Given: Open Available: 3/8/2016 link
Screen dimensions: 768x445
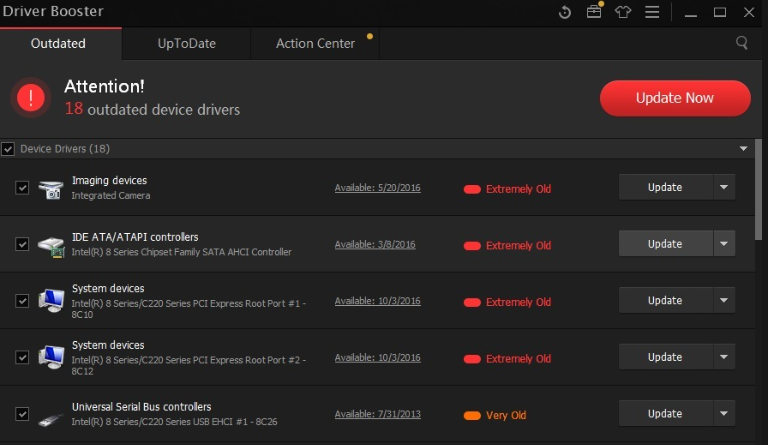Looking at the screenshot, I should pyautogui.click(x=375, y=244).
